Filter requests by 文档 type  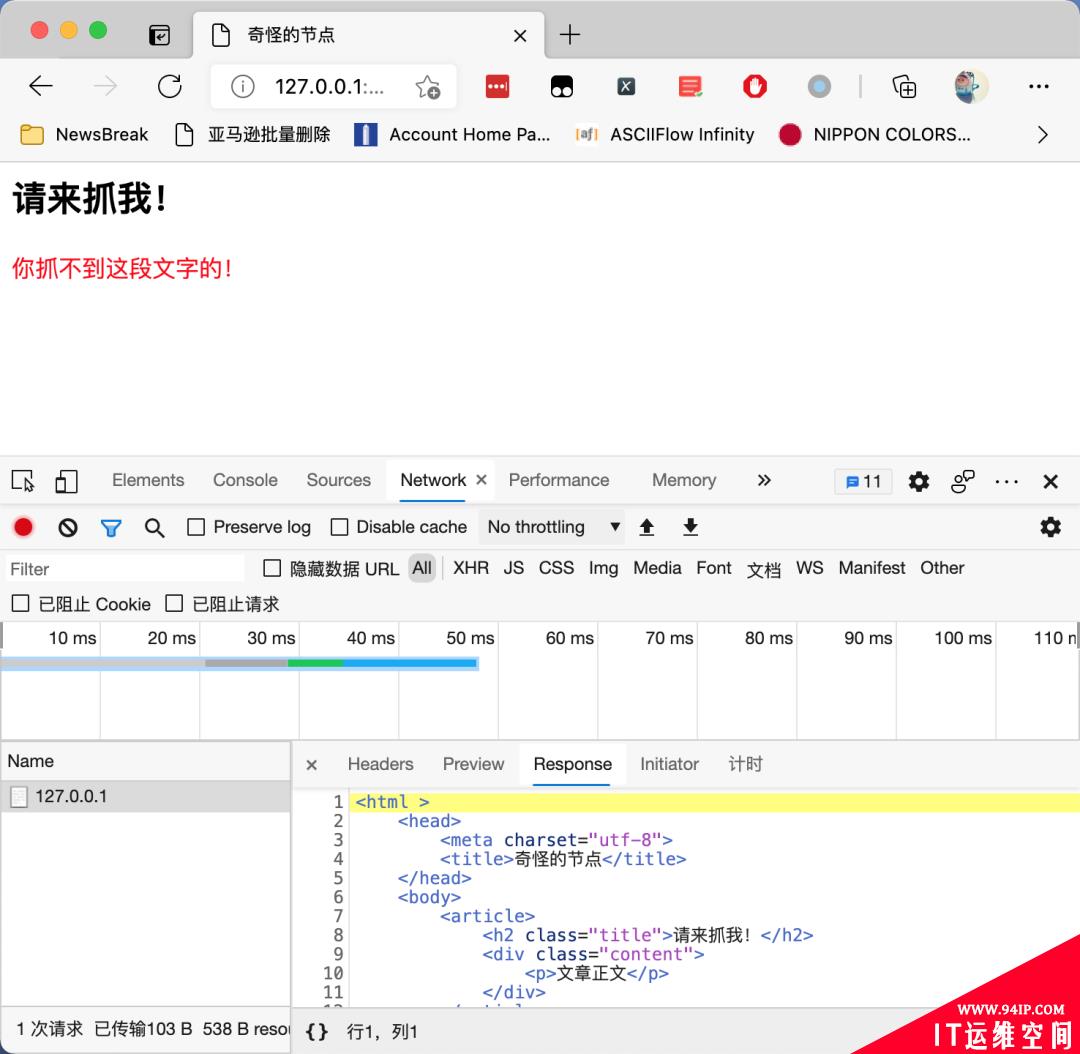click(x=763, y=569)
